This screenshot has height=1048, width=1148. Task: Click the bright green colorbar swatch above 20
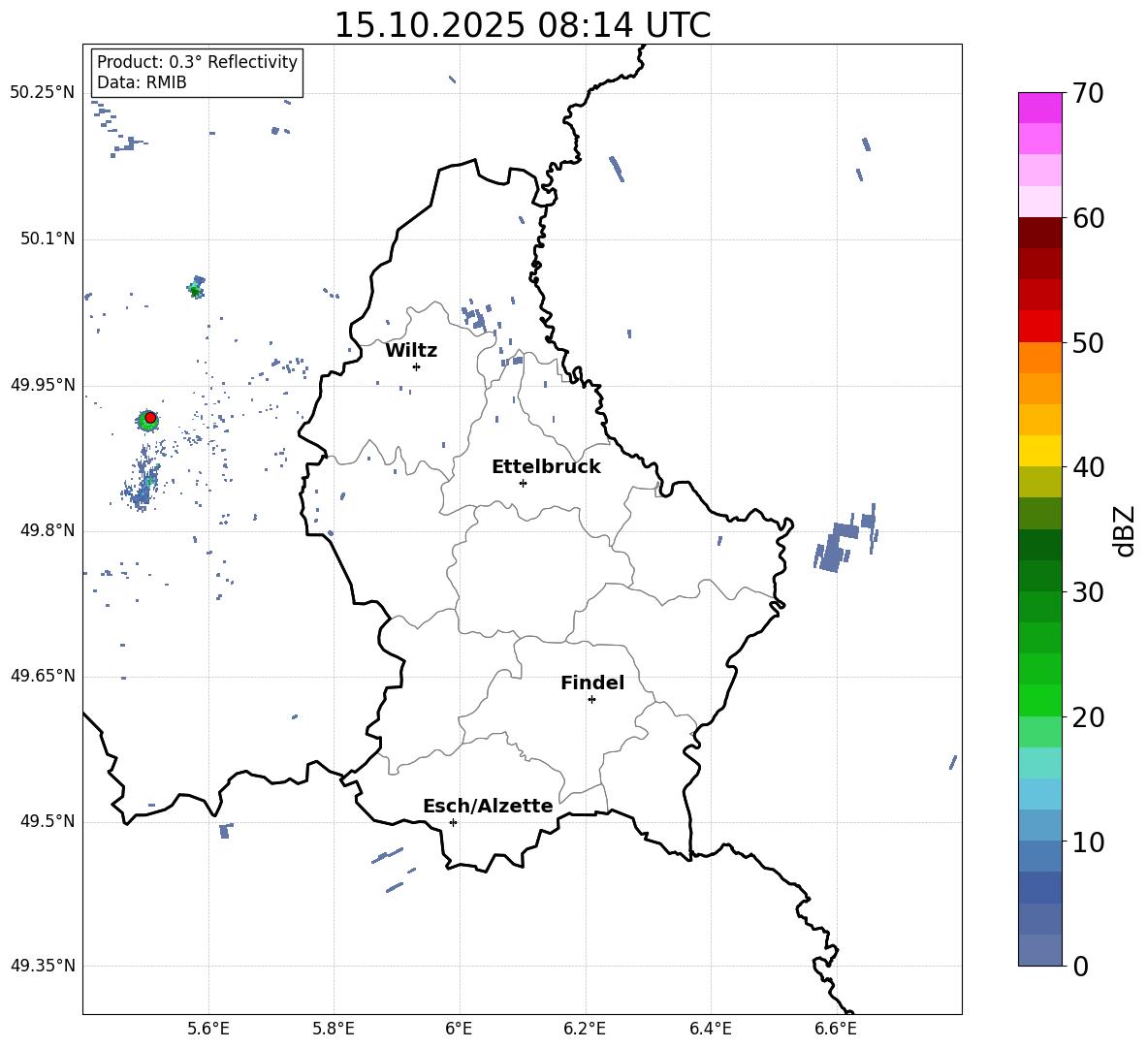click(x=1040, y=700)
